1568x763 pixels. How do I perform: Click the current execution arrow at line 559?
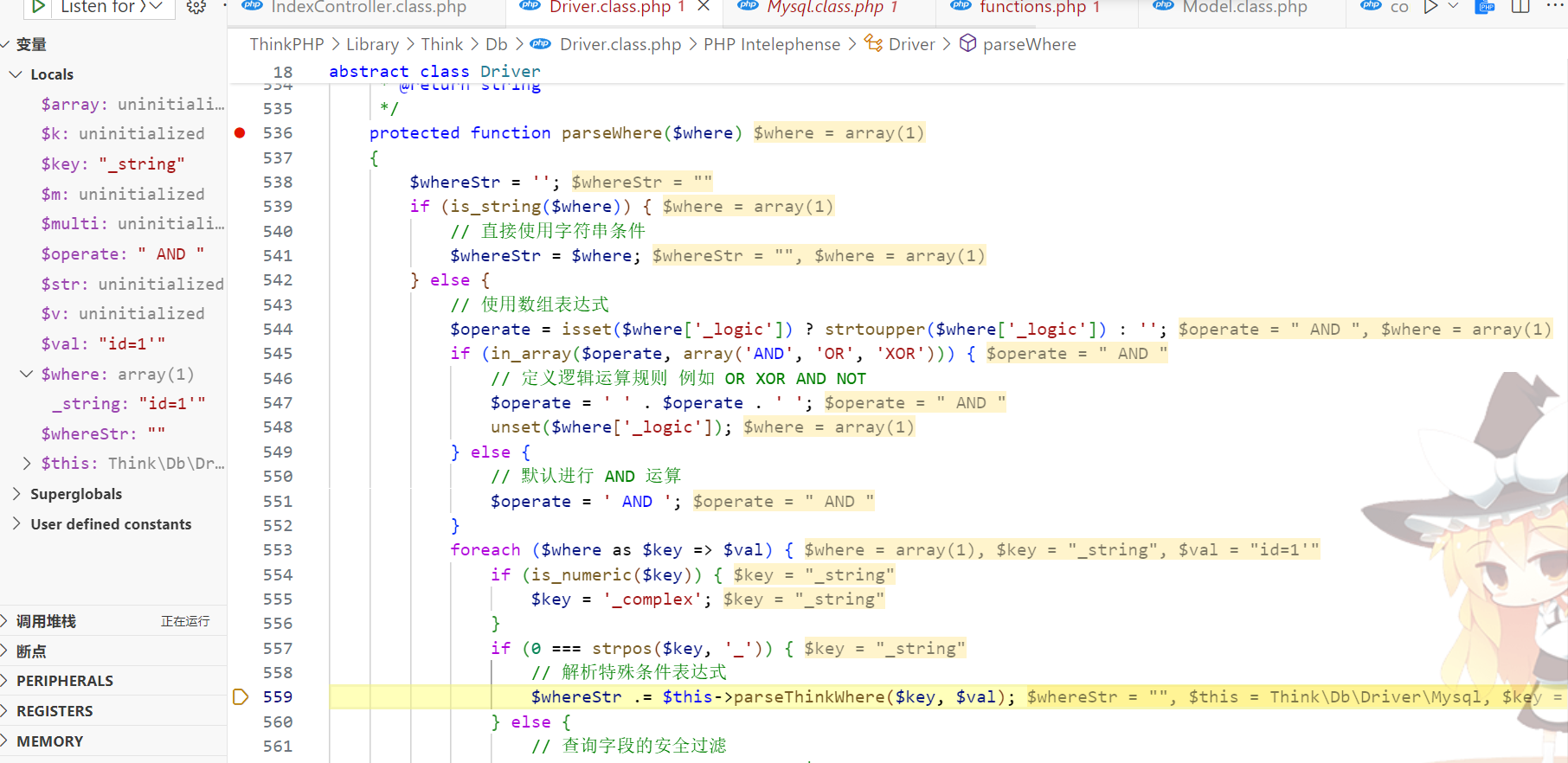(241, 697)
